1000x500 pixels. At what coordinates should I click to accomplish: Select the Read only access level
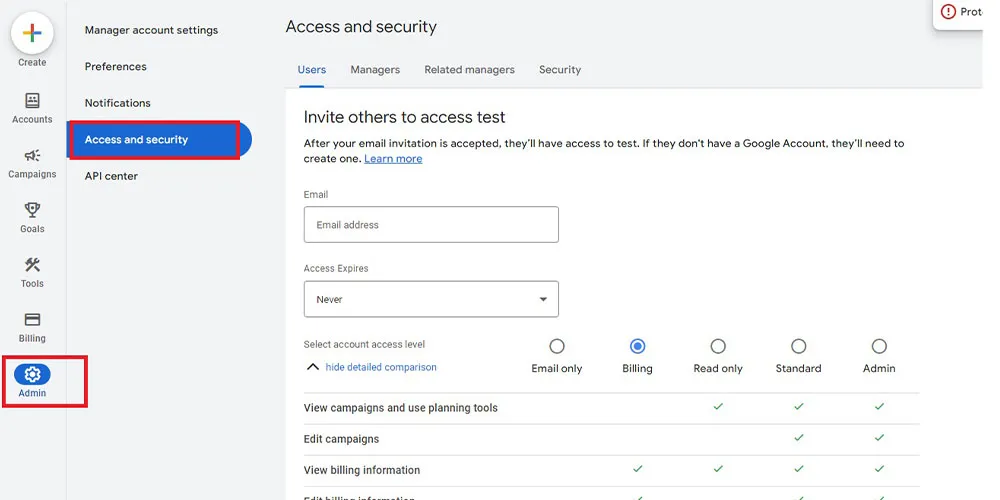coord(718,346)
